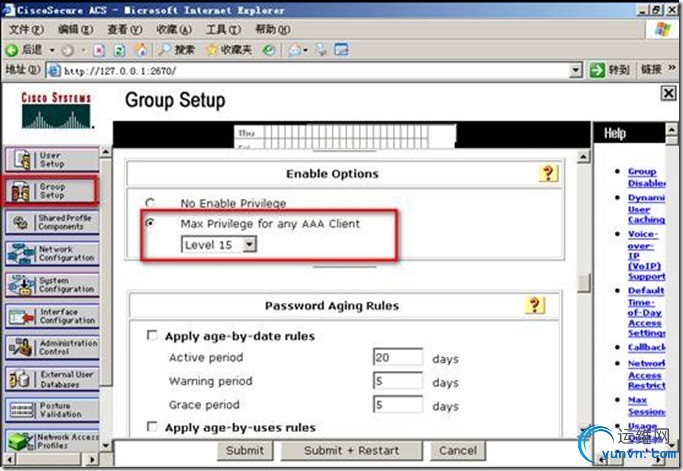The image size is (683, 471).
Task: Click sidebar scrollbar down arrow
Action: 106,445
